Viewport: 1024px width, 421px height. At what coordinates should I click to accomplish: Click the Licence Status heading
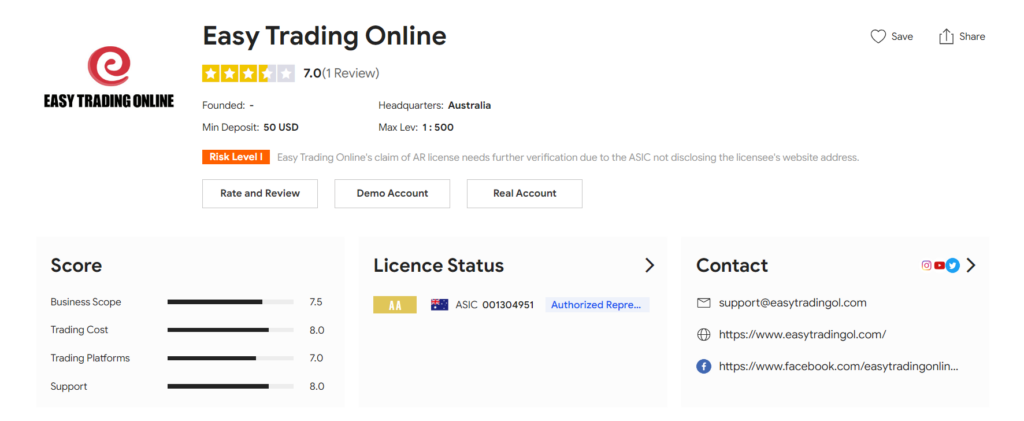click(x=439, y=266)
